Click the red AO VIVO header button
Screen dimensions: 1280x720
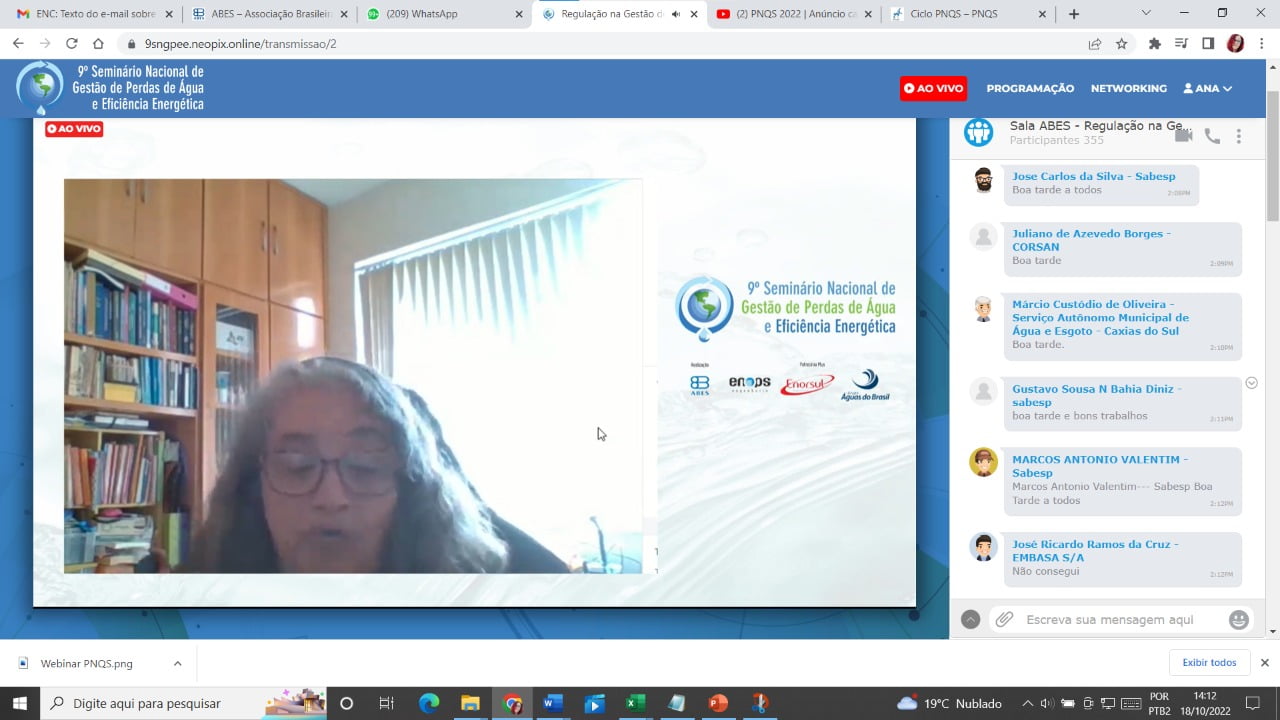pos(933,88)
